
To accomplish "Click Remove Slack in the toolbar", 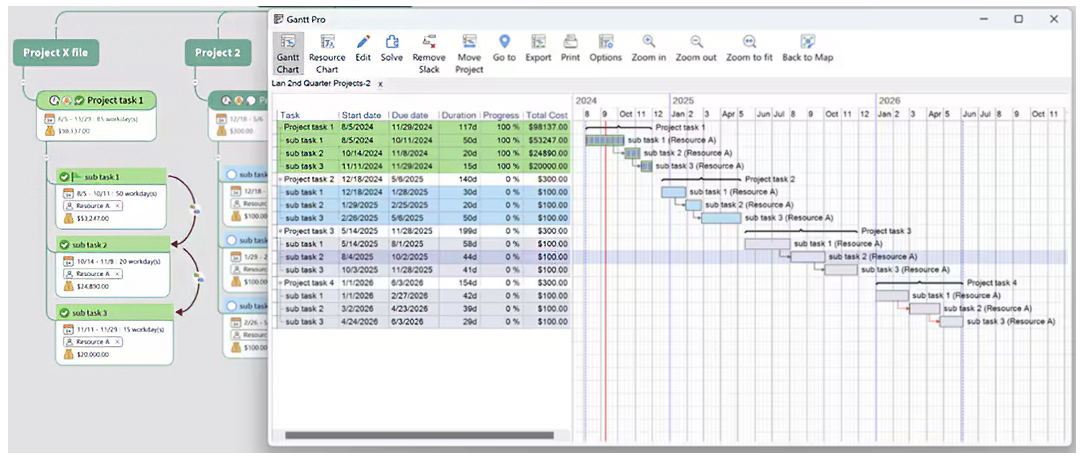I will click(429, 50).
